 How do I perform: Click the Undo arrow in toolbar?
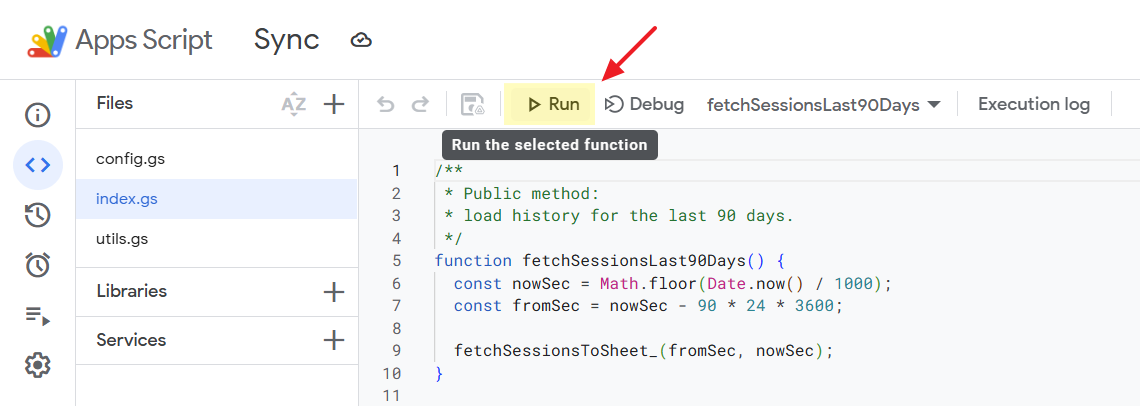pos(385,104)
